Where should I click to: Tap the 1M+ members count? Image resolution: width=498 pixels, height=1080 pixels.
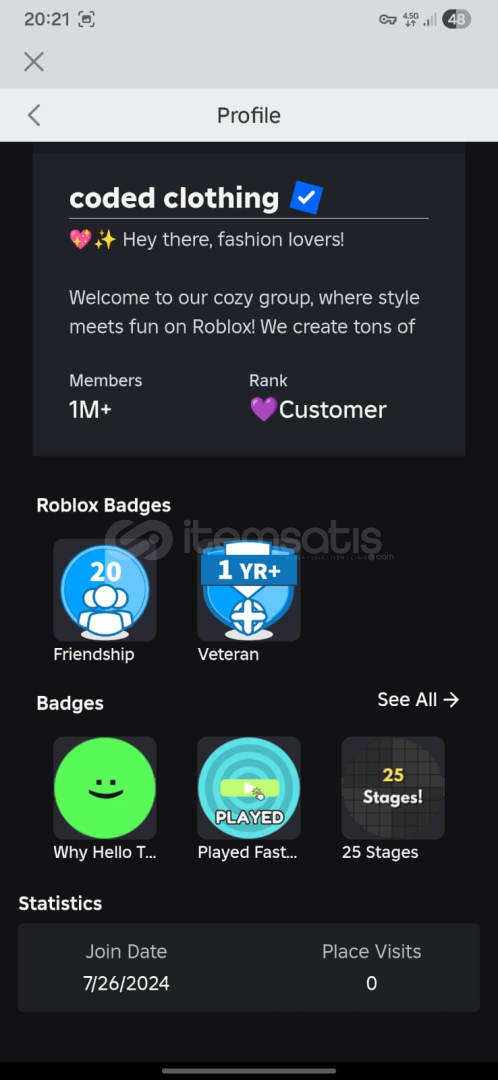[90, 410]
